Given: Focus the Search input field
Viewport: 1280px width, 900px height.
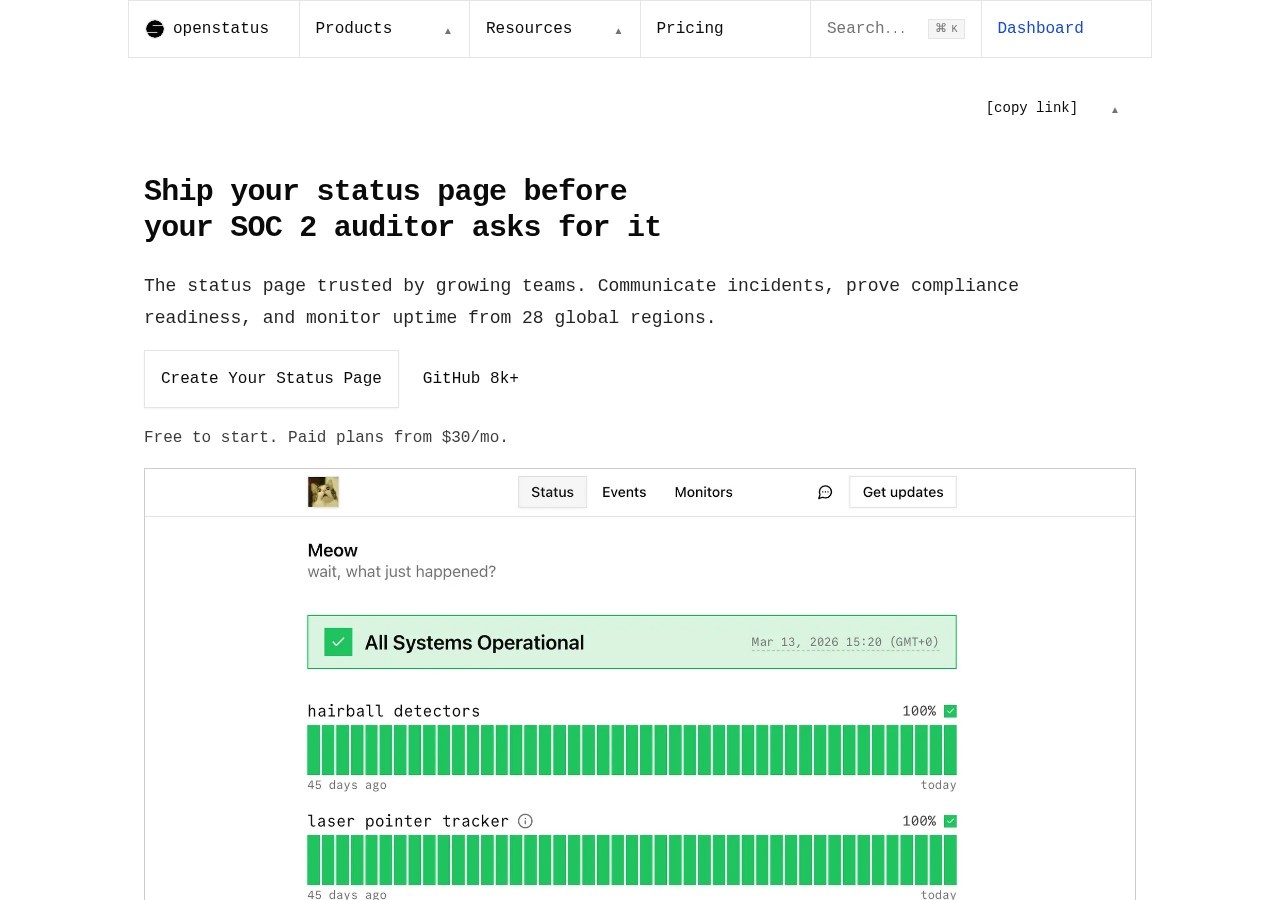Looking at the screenshot, I should pos(896,29).
